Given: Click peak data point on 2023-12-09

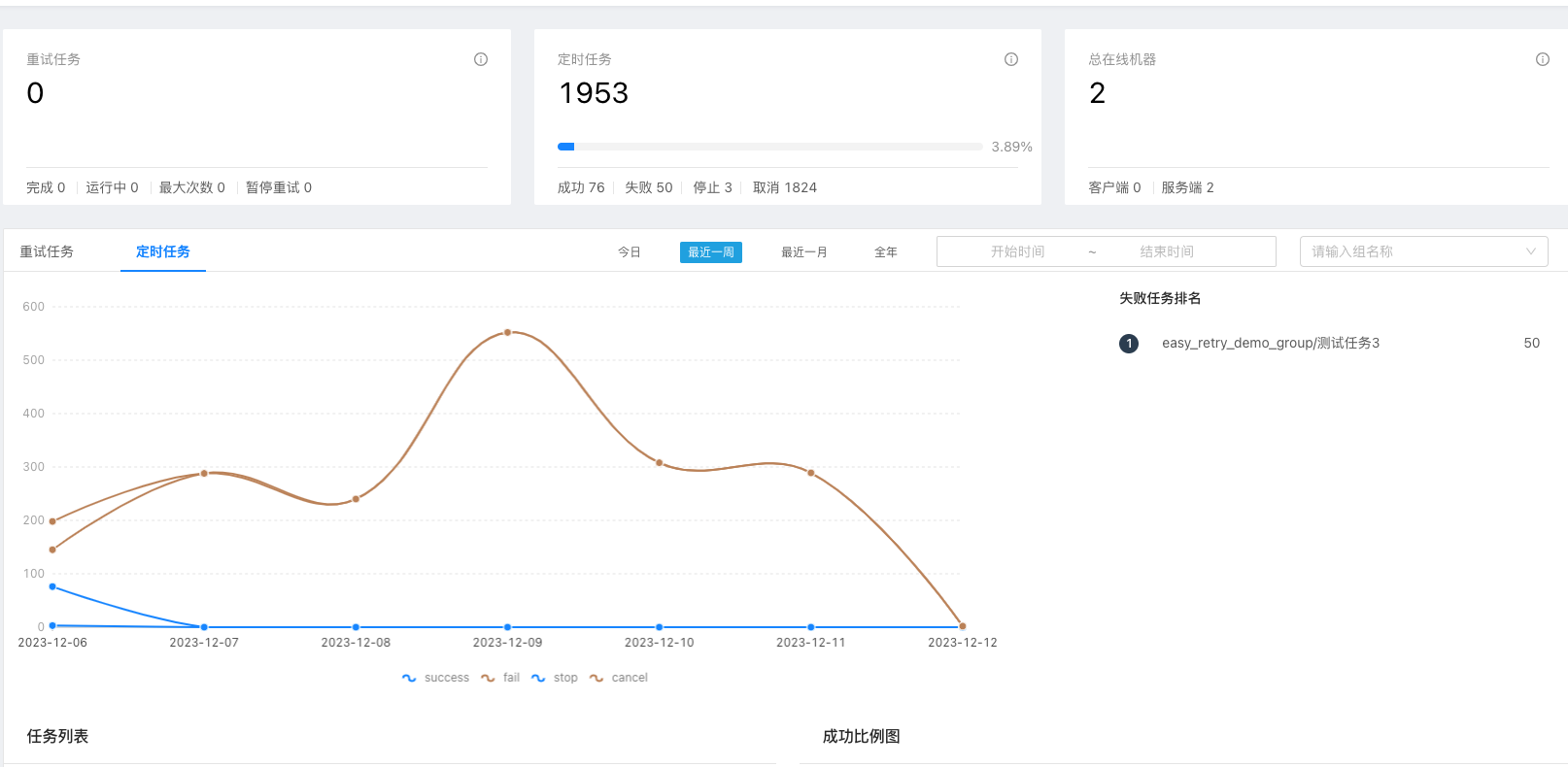Looking at the screenshot, I should point(507,332).
